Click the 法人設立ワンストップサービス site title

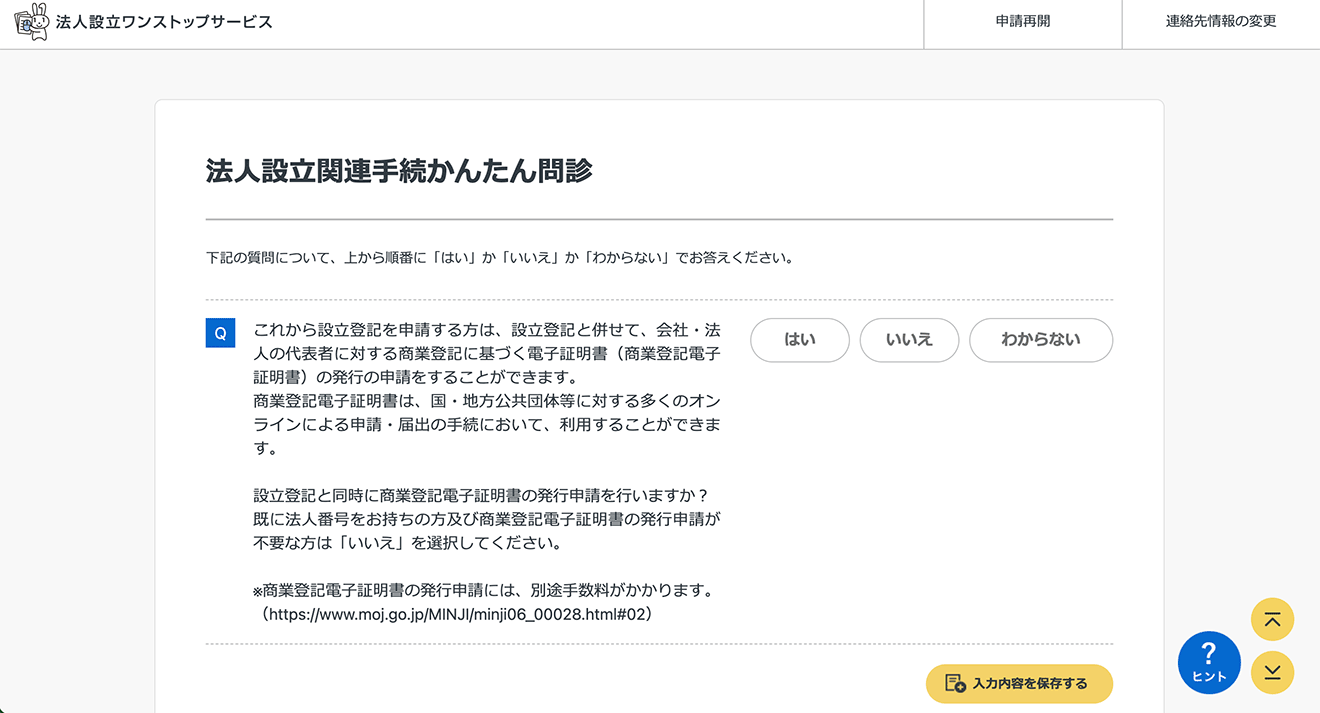point(164,22)
